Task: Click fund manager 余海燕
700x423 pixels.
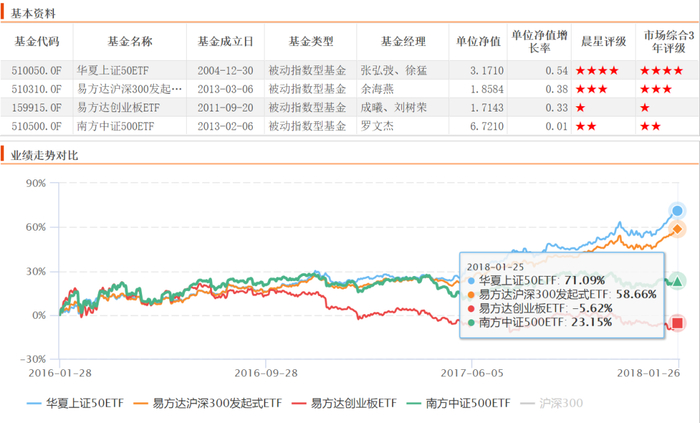Action: click(x=377, y=89)
